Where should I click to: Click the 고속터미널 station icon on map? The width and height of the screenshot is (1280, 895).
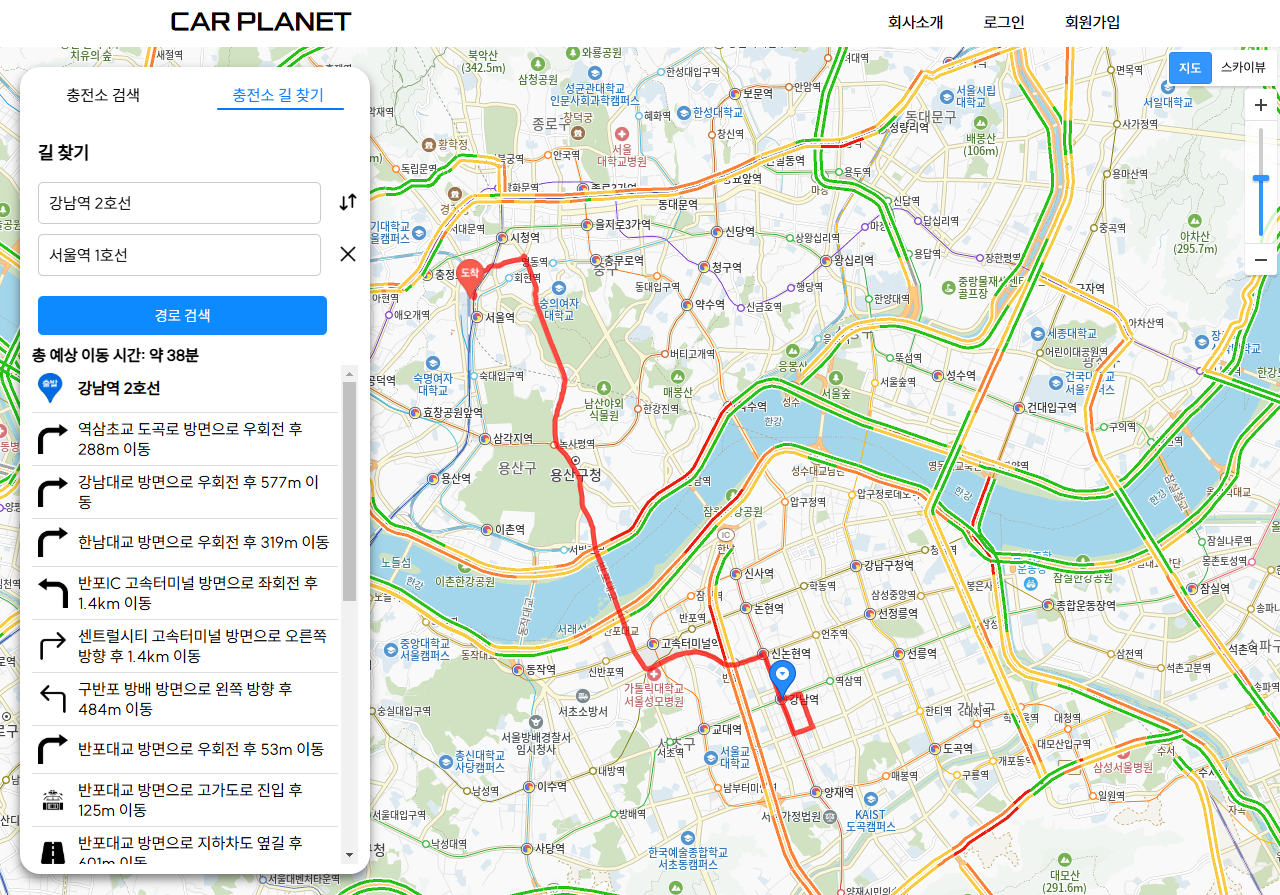point(652,643)
